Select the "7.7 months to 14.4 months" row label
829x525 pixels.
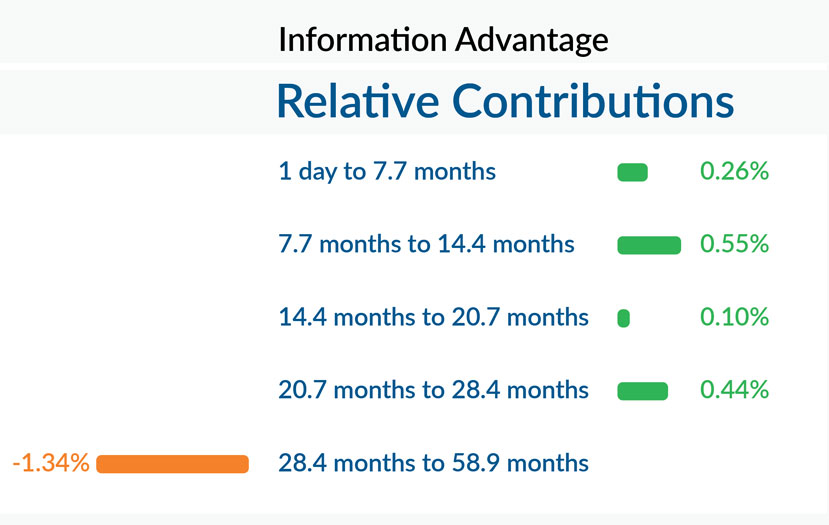426,244
